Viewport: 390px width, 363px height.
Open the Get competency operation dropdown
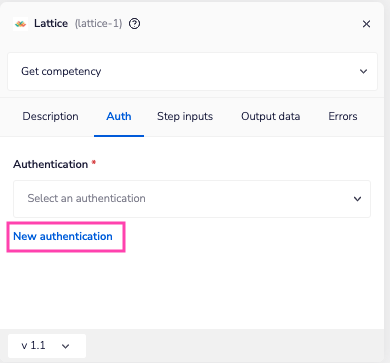[x=192, y=71]
